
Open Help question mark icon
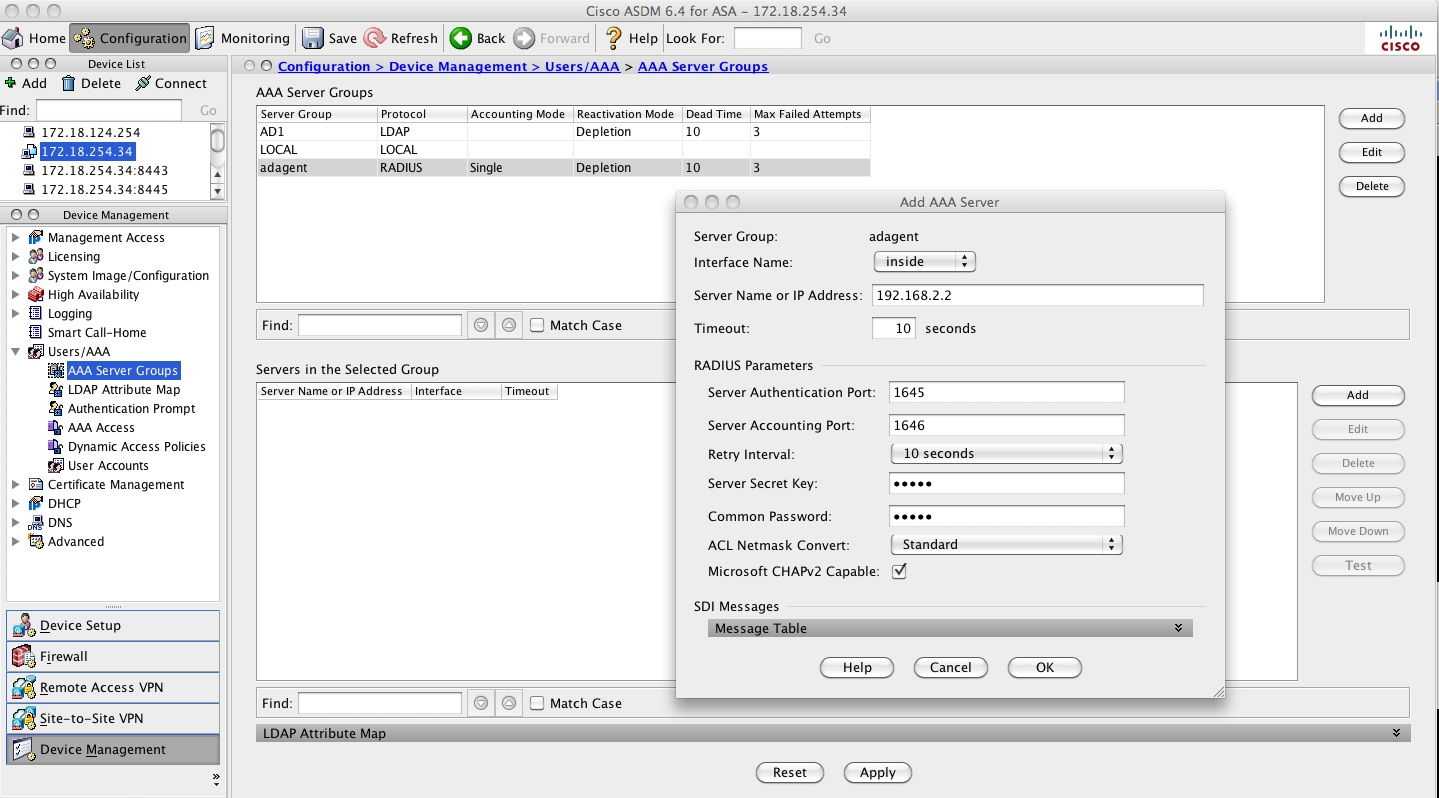tap(614, 38)
